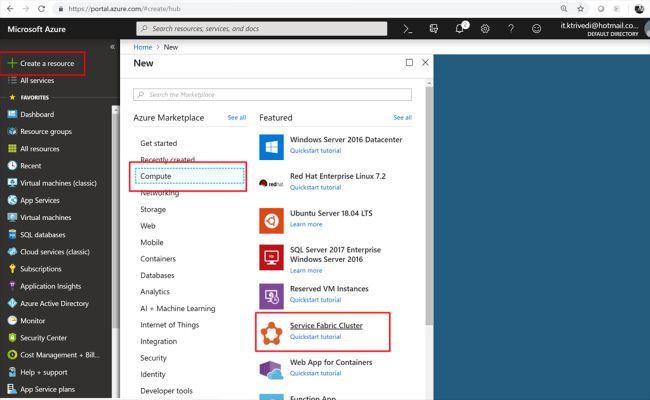Click the Azure Active Directory icon
650x400 pixels.
(x=12, y=303)
